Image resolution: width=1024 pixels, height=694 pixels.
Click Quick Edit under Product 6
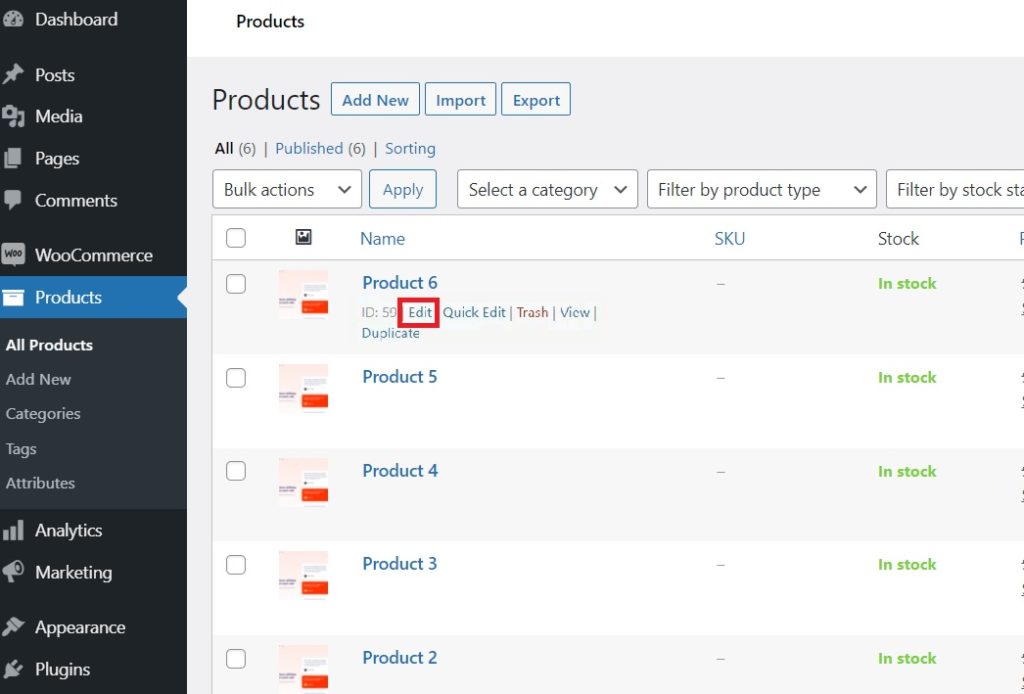click(x=474, y=312)
